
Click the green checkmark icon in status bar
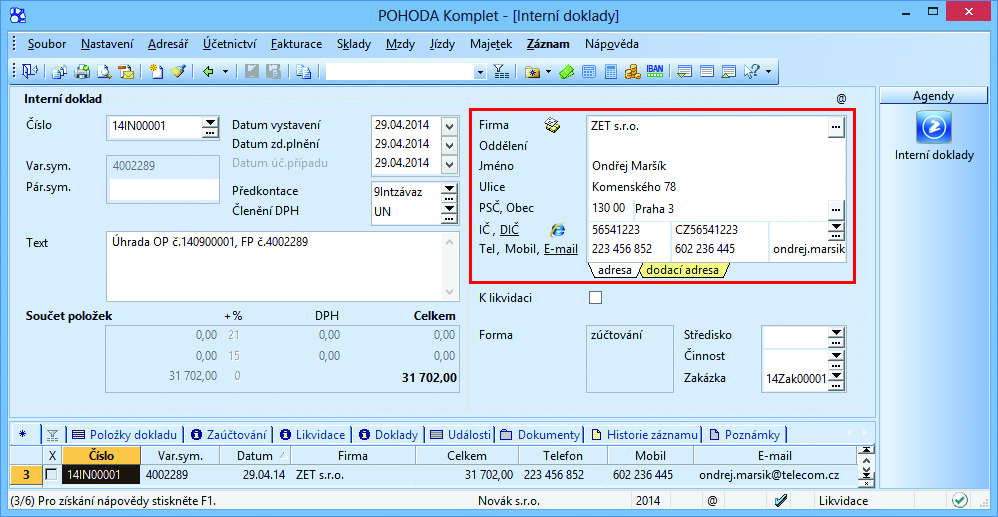point(960,500)
